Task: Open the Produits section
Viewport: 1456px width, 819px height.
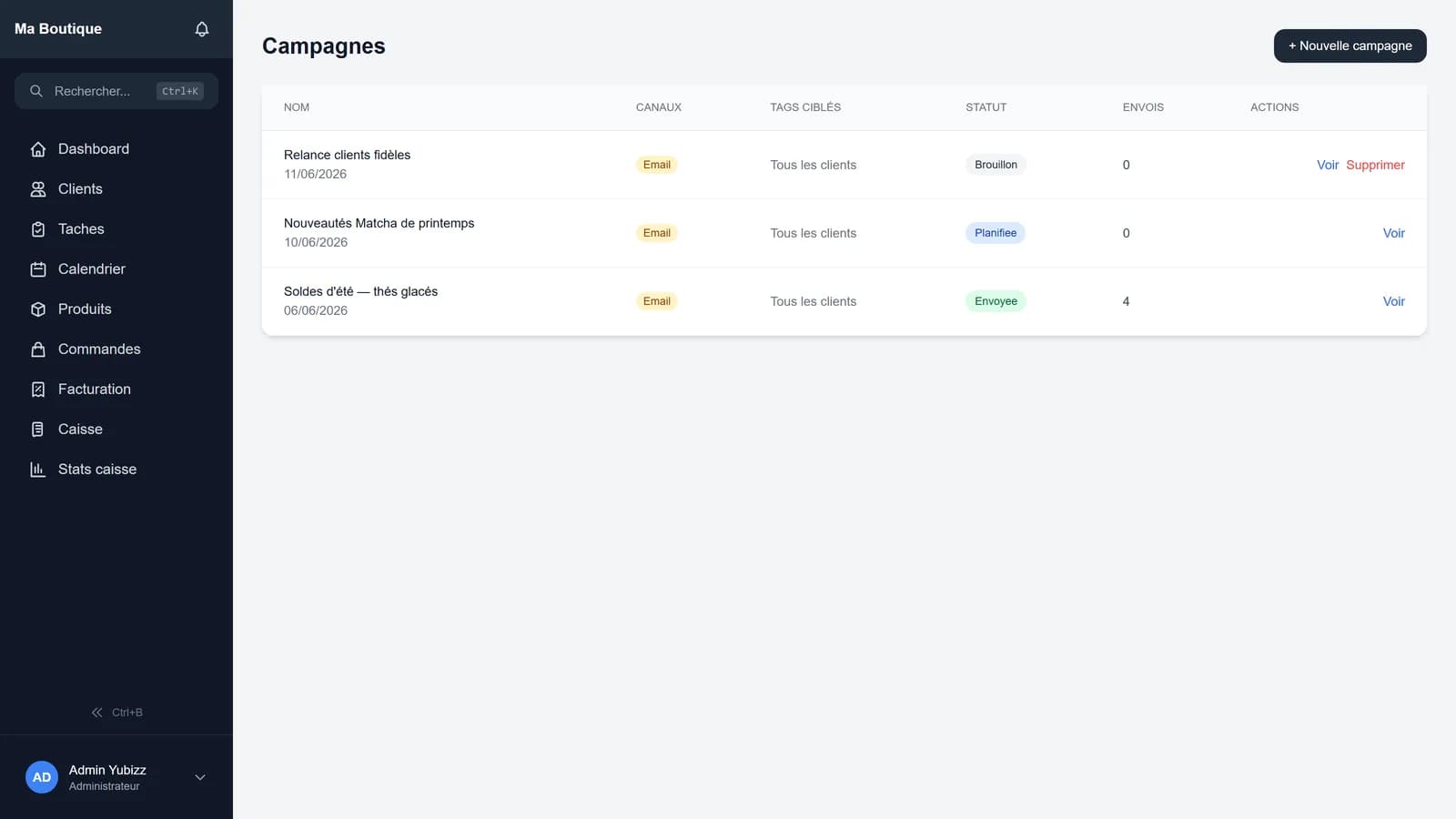Action: (x=116, y=309)
